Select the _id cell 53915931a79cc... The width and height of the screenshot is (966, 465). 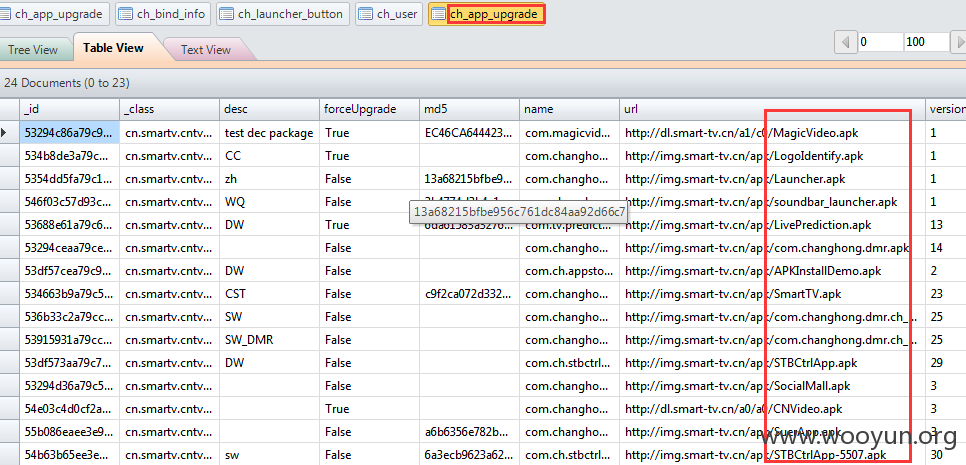click(x=70, y=339)
